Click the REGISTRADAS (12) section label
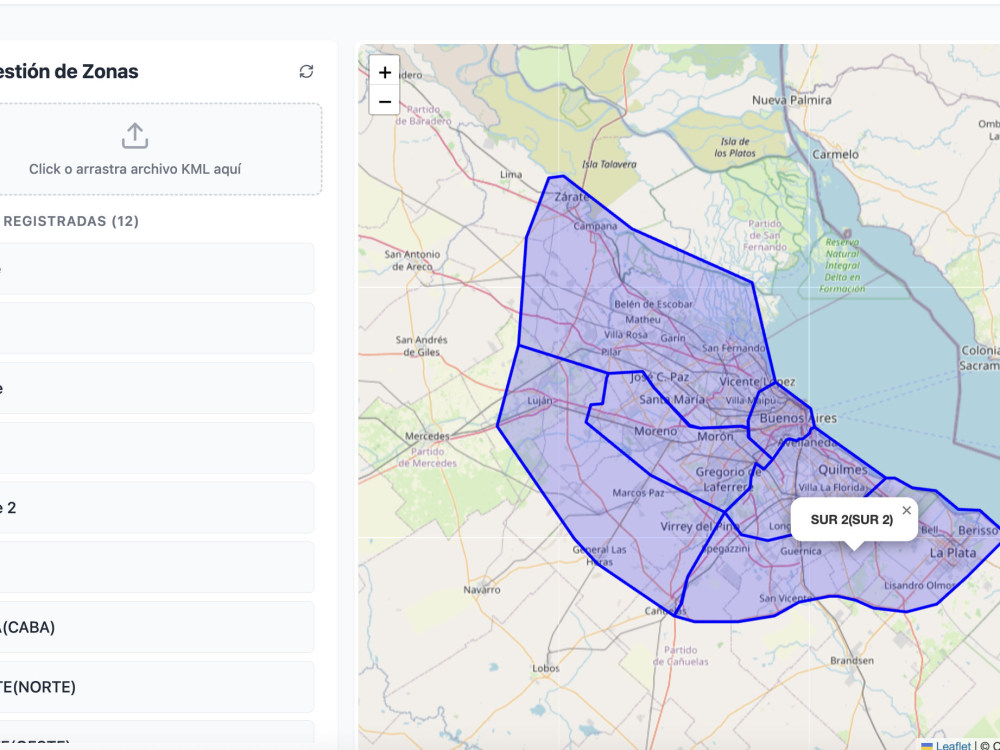The height and width of the screenshot is (750, 1000). click(x=70, y=221)
